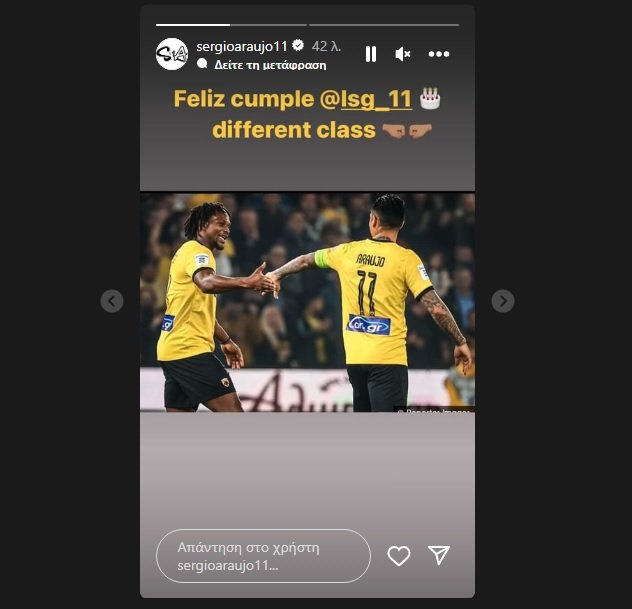
Task: Click the verified badge beside username
Action: 298,46
